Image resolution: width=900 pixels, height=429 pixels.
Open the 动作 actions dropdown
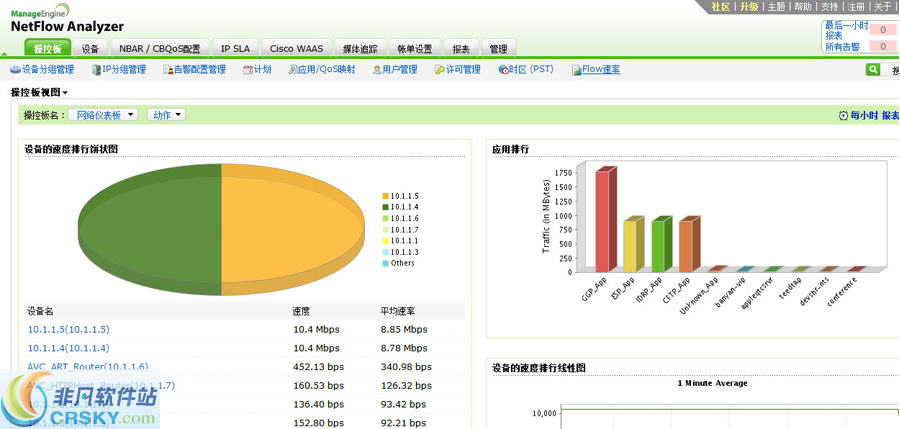coord(166,115)
